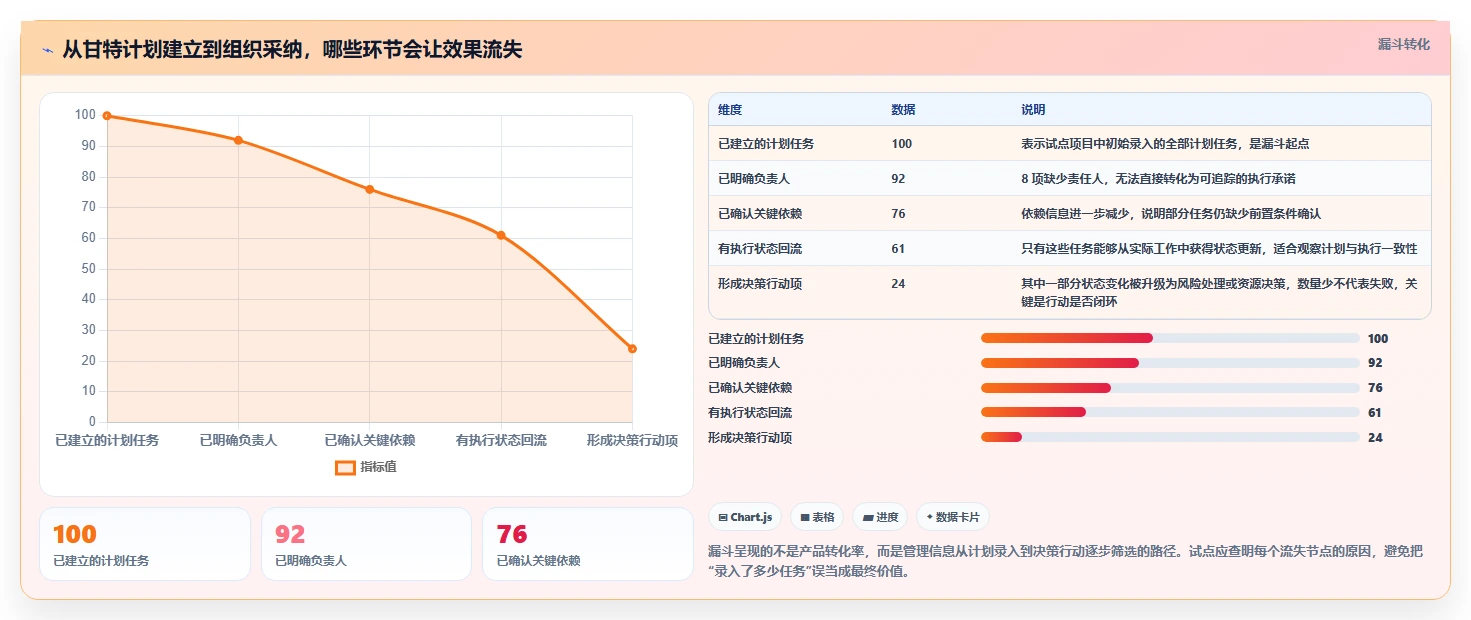Click the lightning icon before the title
Viewport: 1471px width, 620px height.
[48, 50]
